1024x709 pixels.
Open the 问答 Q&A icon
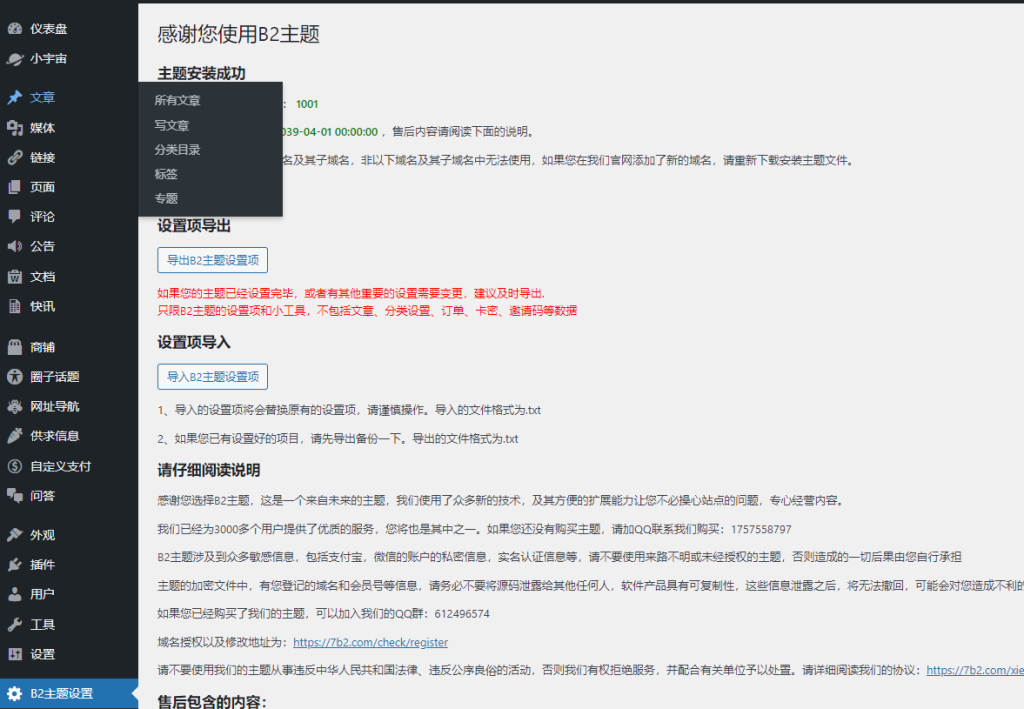click(x=12, y=495)
